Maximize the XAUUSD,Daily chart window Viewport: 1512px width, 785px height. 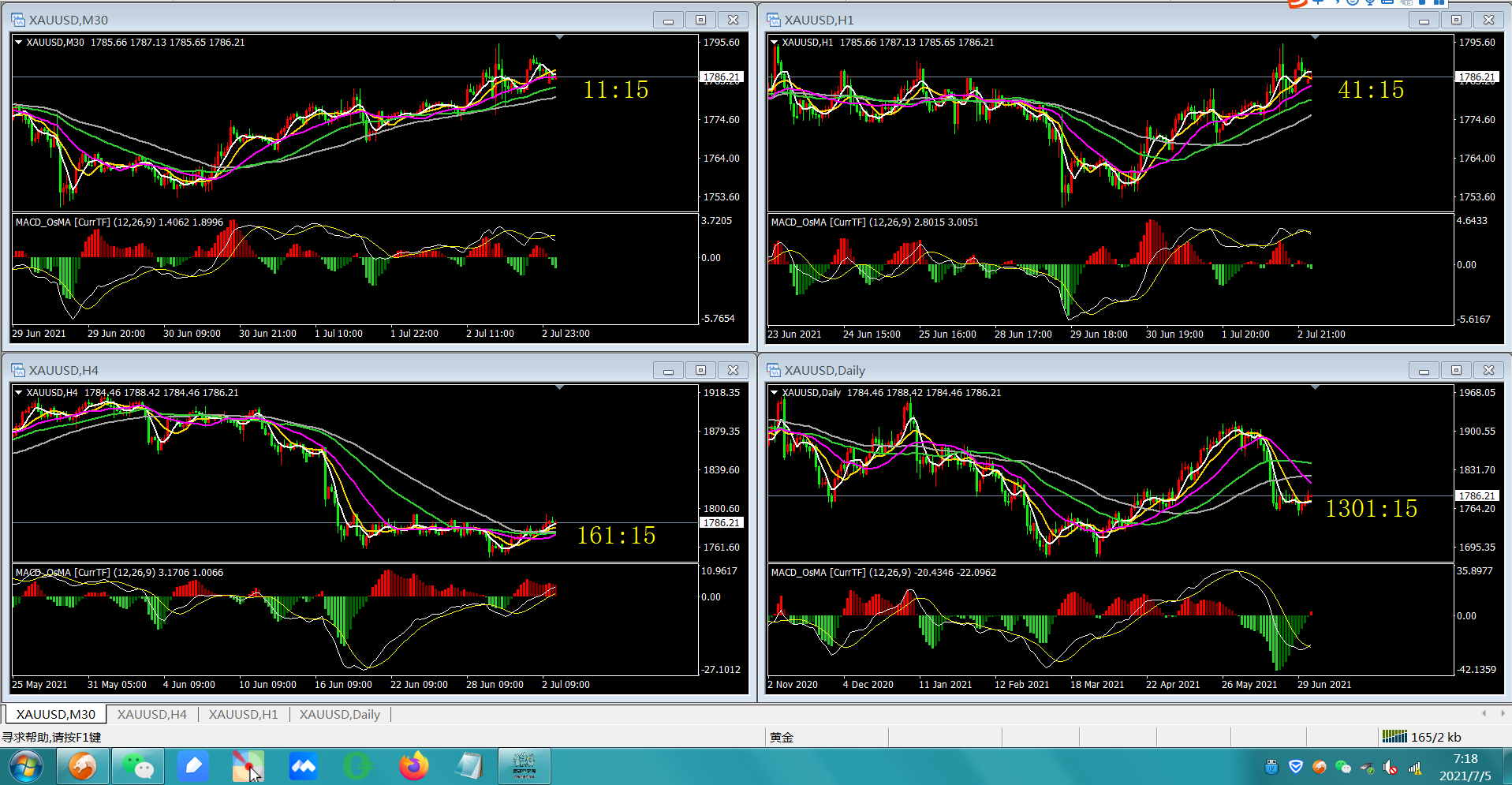pyautogui.click(x=1456, y=370)
